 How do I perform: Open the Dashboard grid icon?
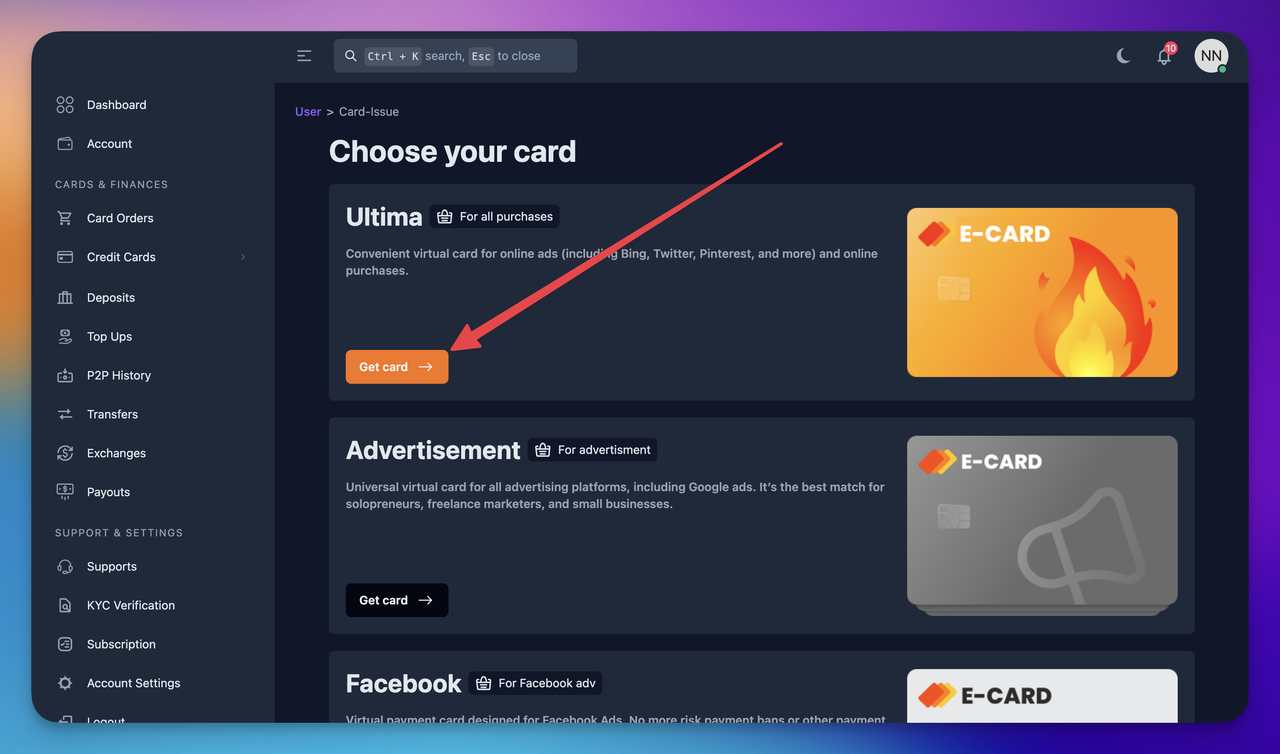tap(65, 105)
